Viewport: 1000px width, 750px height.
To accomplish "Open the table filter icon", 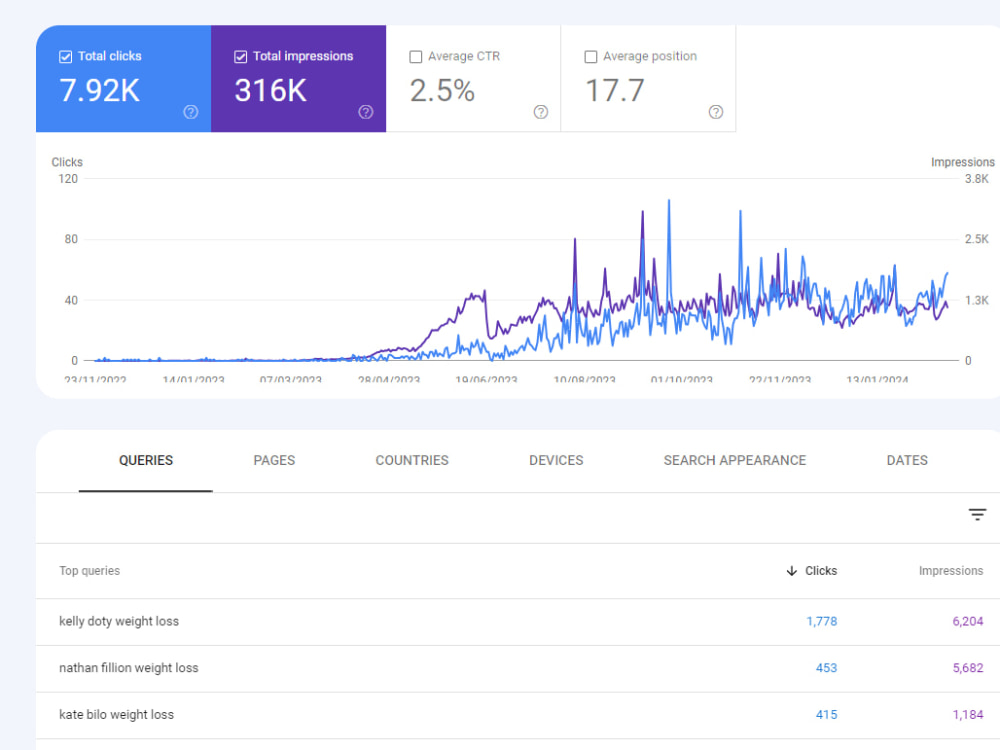I will pyautogui.click(x=977, y=514).
